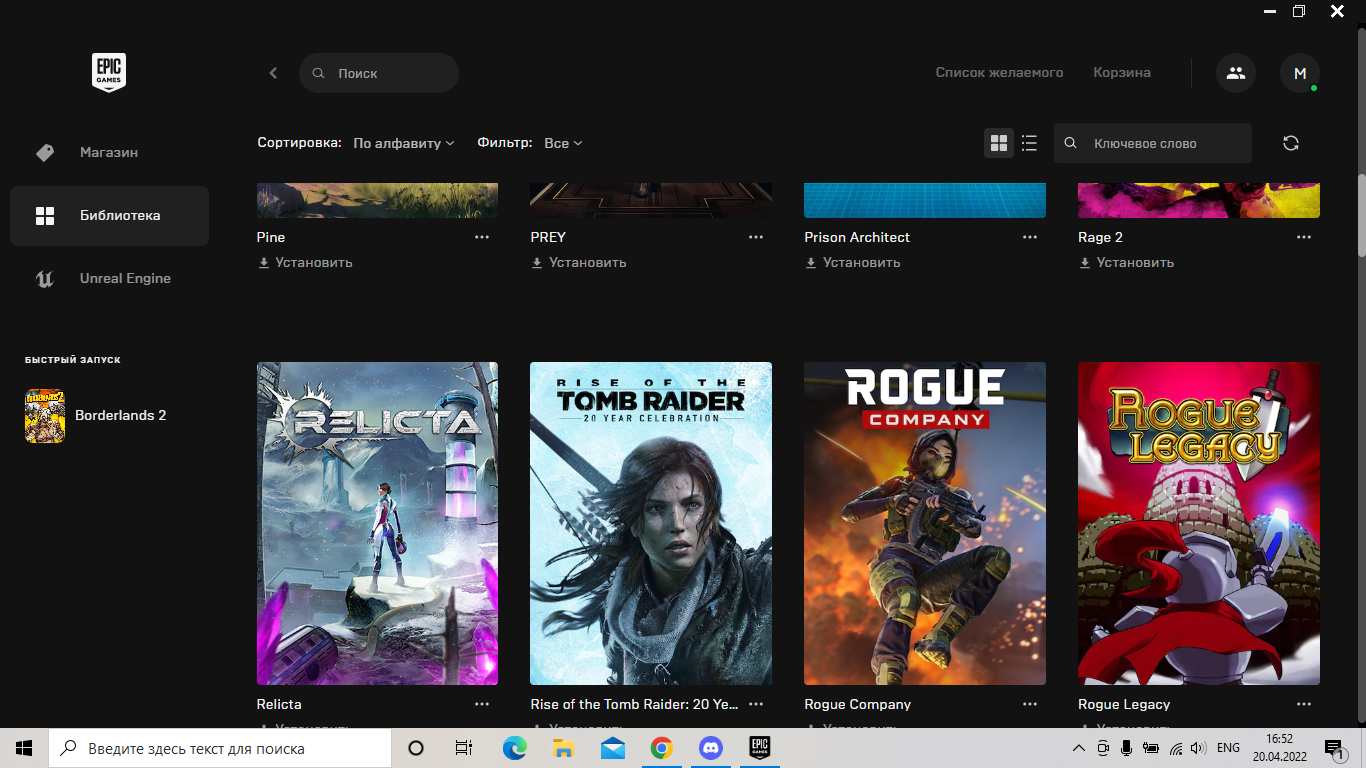Screen dimensions: 1366x768
Task: Open the Filter dropdown Все
Action: click(563, 143)
